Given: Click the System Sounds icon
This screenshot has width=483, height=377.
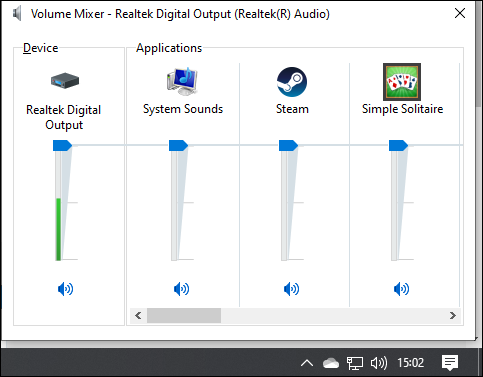Looking at the screenshot, I should pyautogui.click(x=182, y=81).
